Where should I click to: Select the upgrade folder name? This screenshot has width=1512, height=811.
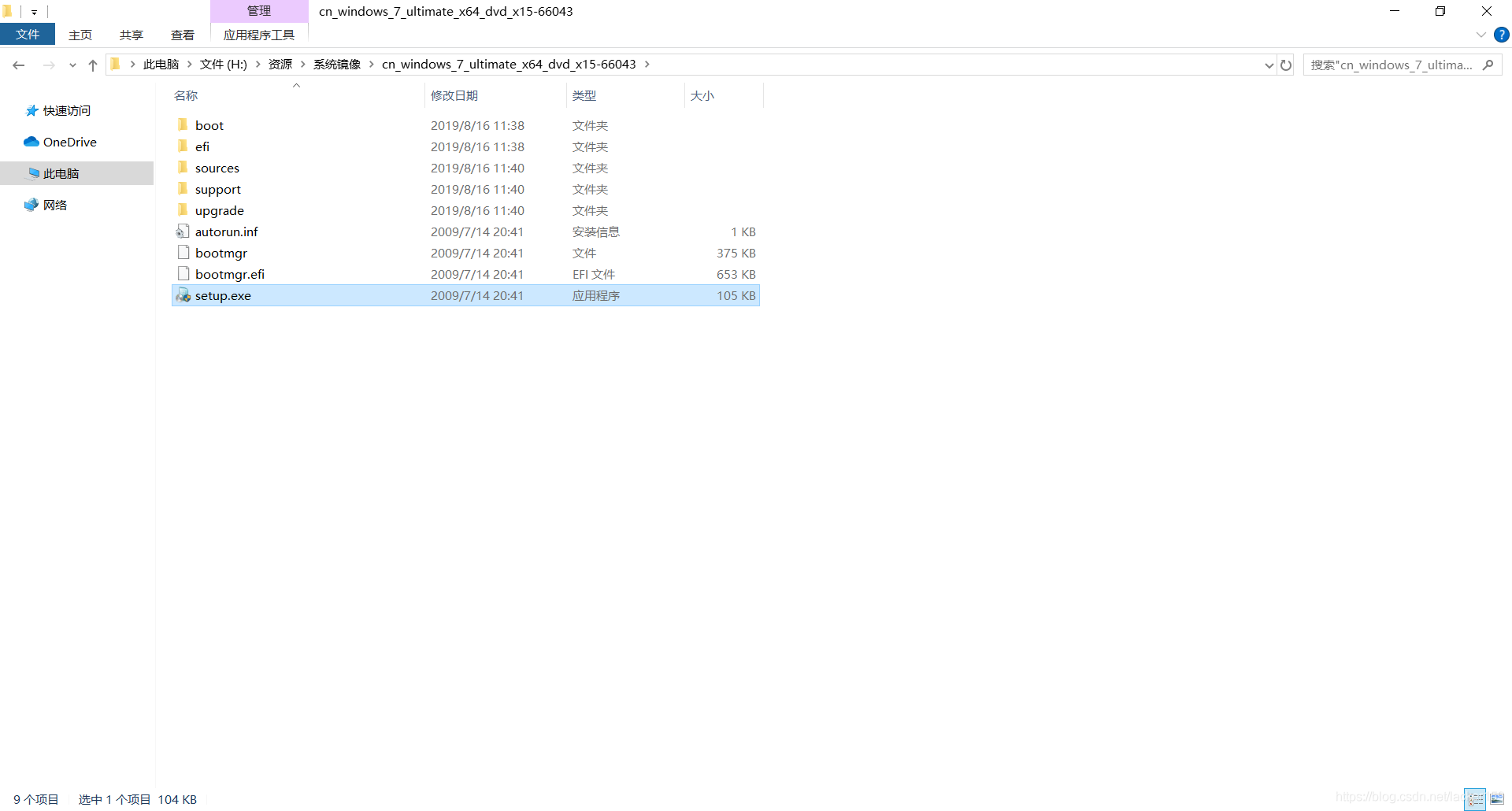pyautogui.click(x=220, y=210)
